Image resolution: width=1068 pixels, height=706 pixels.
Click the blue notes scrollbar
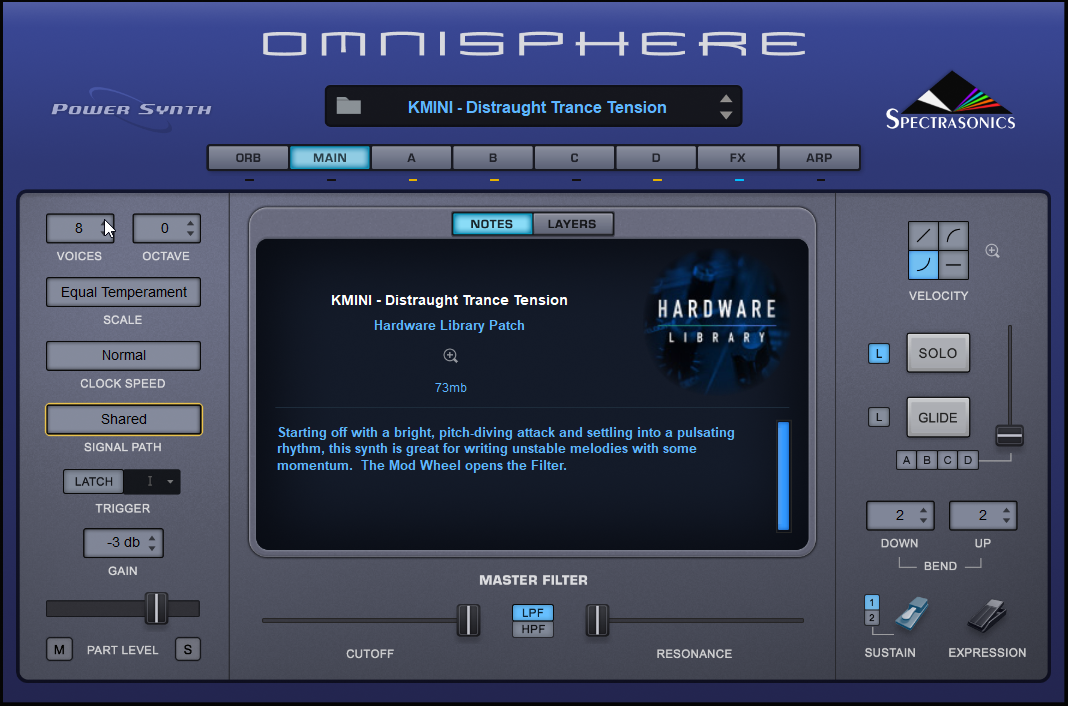tap(783, 476)
